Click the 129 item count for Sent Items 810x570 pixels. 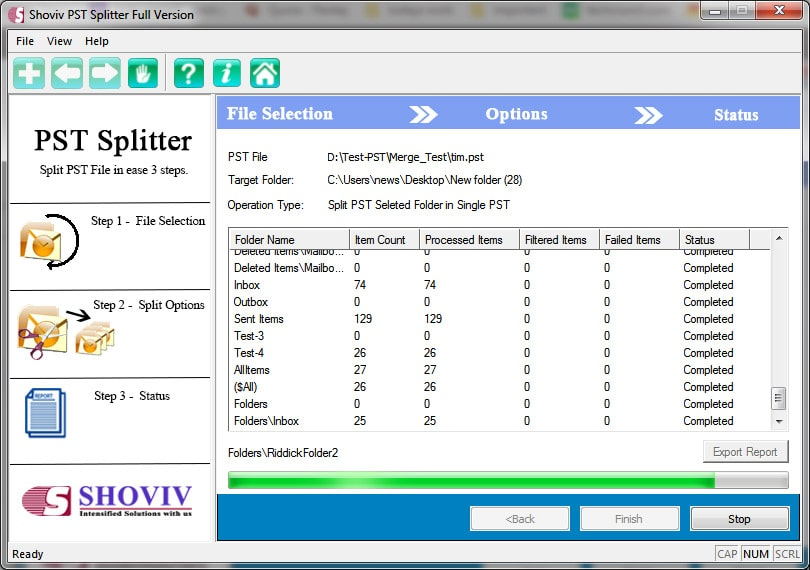pyautogui.click(x=363, y=319)
